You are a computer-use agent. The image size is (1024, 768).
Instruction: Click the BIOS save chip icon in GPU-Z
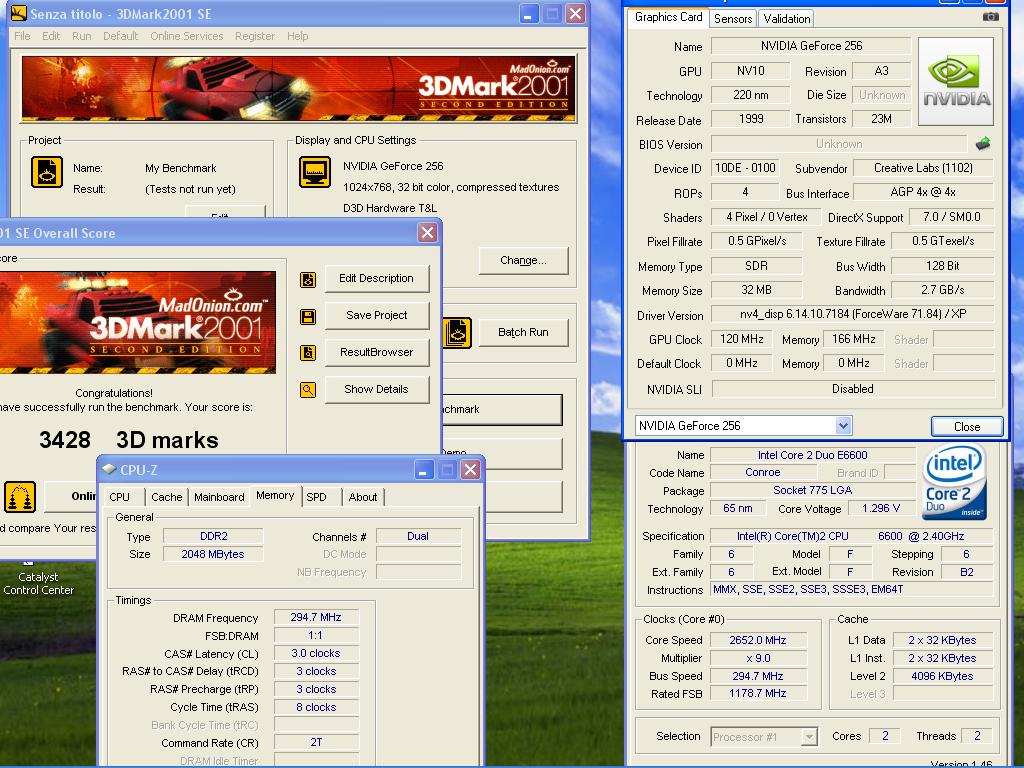pyautogui.click(x=983, y=144)
